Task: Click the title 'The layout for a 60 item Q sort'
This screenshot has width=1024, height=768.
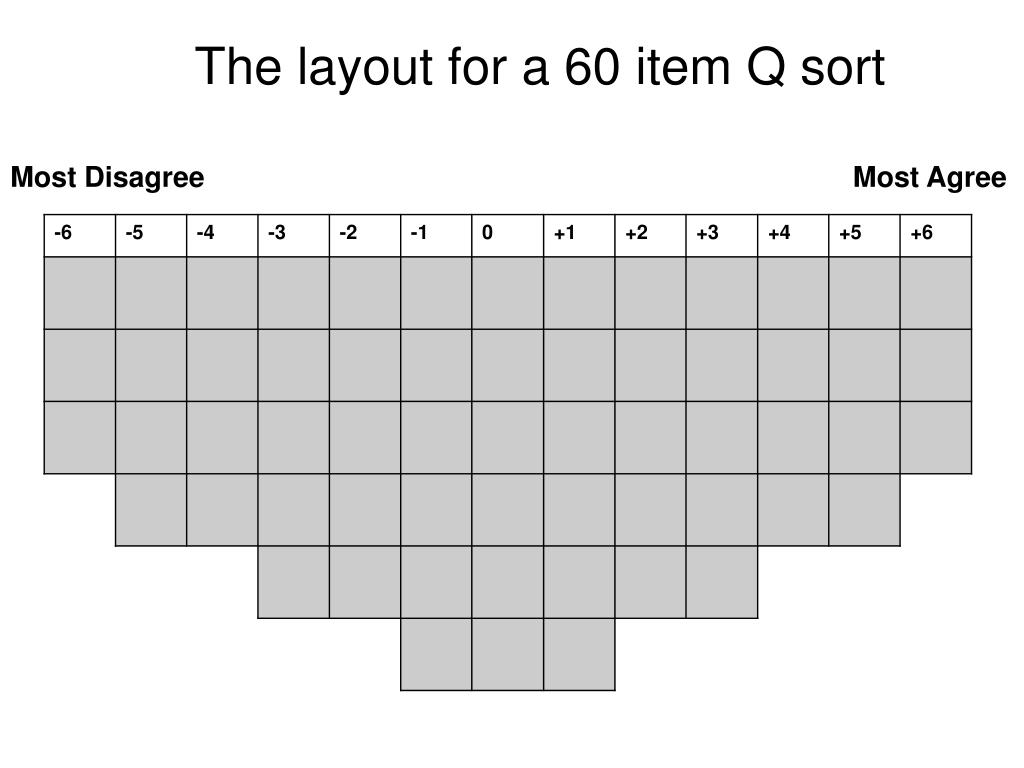Action: point(539,67)
